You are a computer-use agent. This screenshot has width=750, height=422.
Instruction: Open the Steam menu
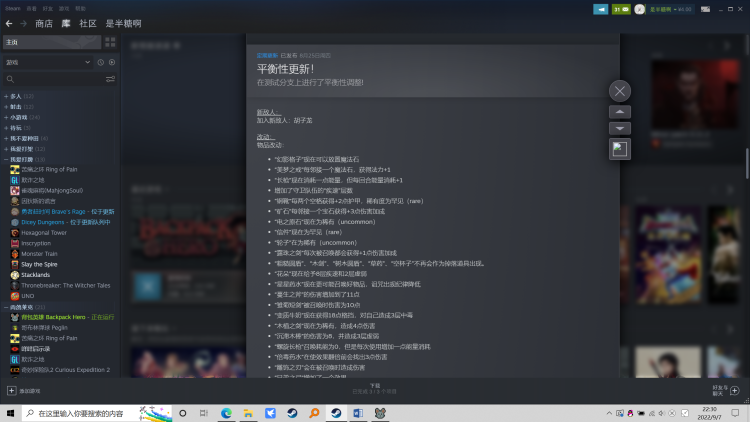pos(13,9)
